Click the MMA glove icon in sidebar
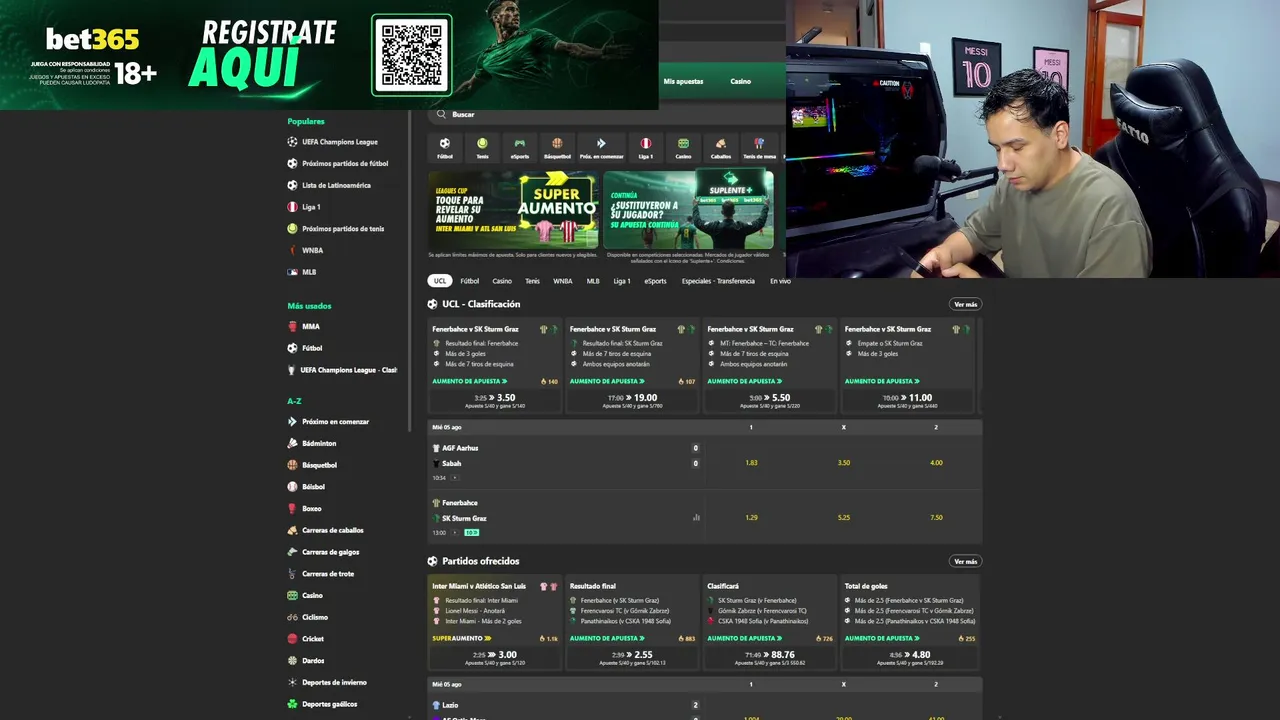Image resolution: width=1280 pixels, height=720 pixels. click(x=293, y=326)
